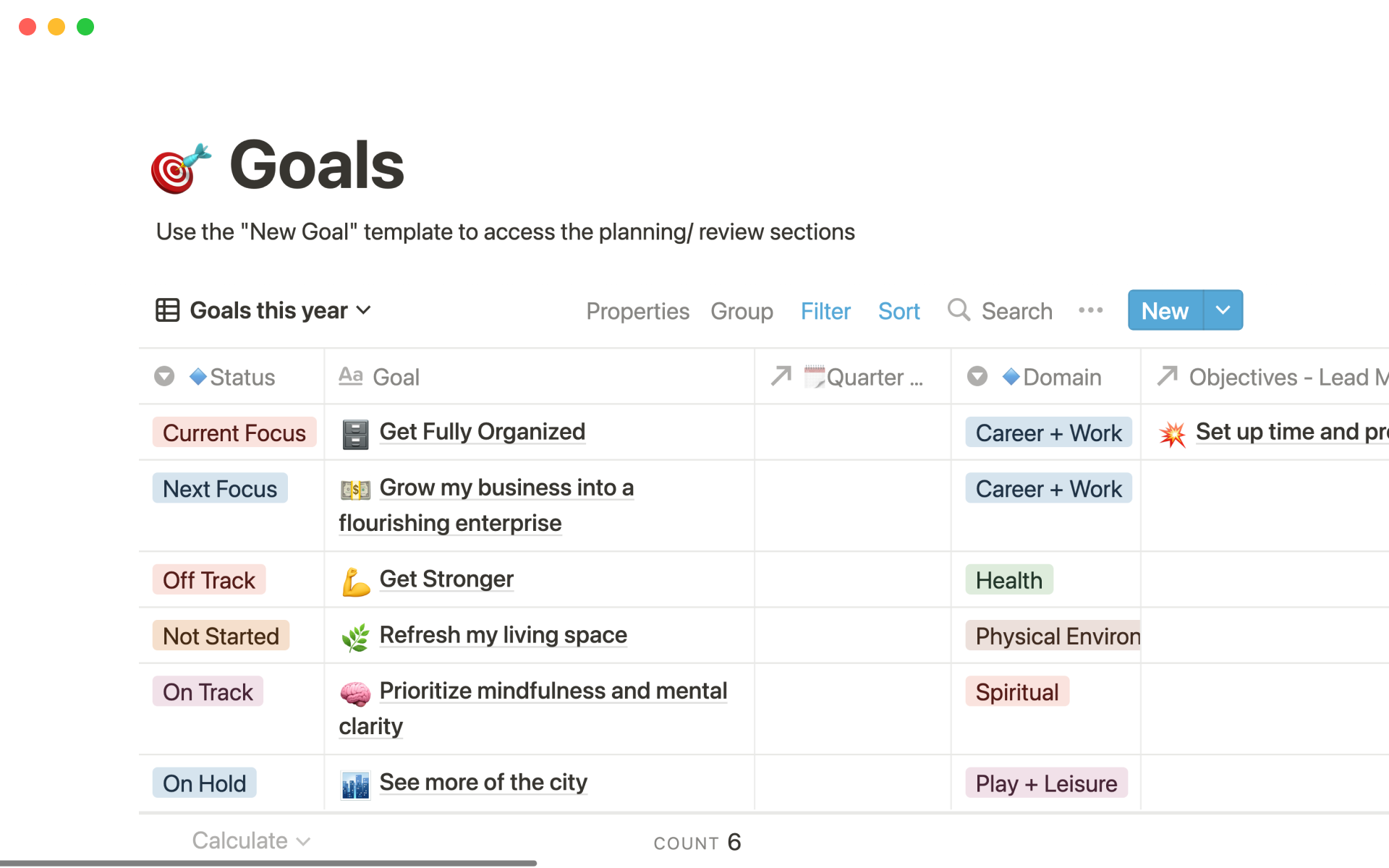Viewport: 1389px width, 868px height.
Task: Click the file cabinet icon for Get Fully Organized
Action: click(355, 434)
